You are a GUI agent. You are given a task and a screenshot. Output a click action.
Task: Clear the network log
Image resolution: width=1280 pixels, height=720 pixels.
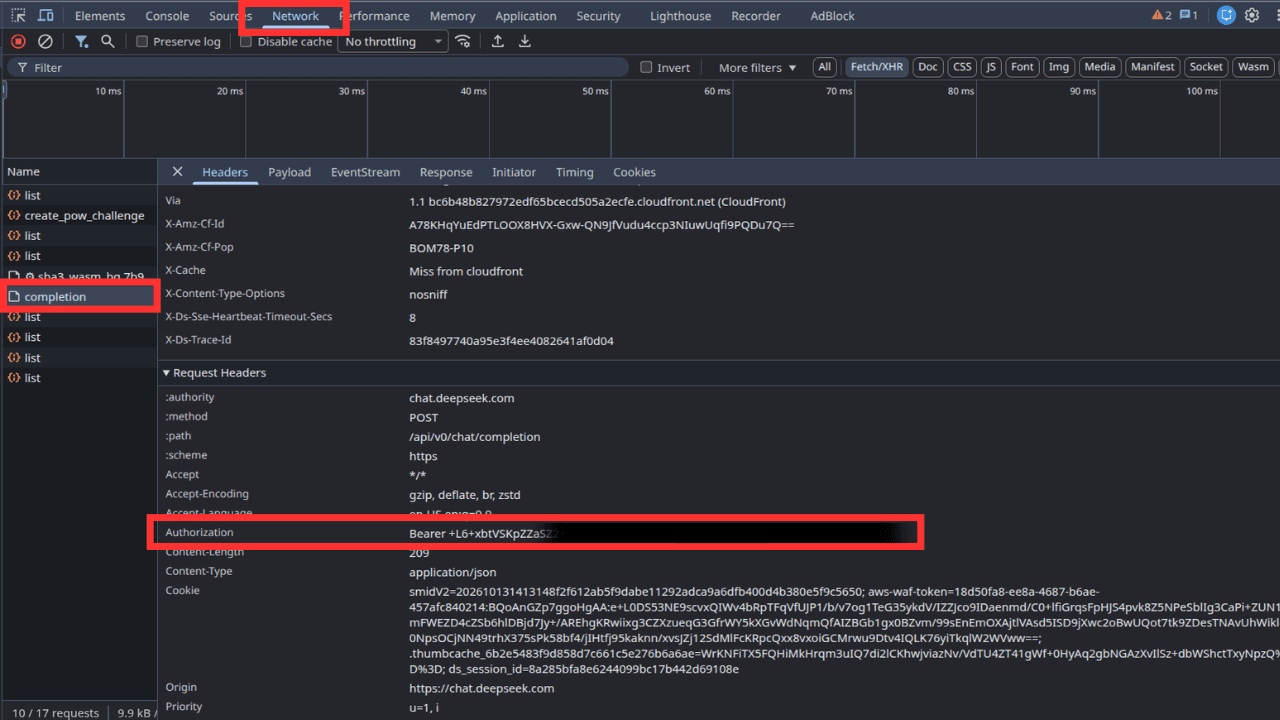point(45,41)
